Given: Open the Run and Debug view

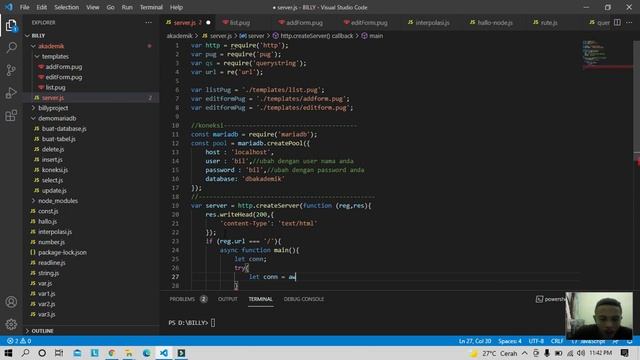Looking at the screenshot, I should point(11,93).
